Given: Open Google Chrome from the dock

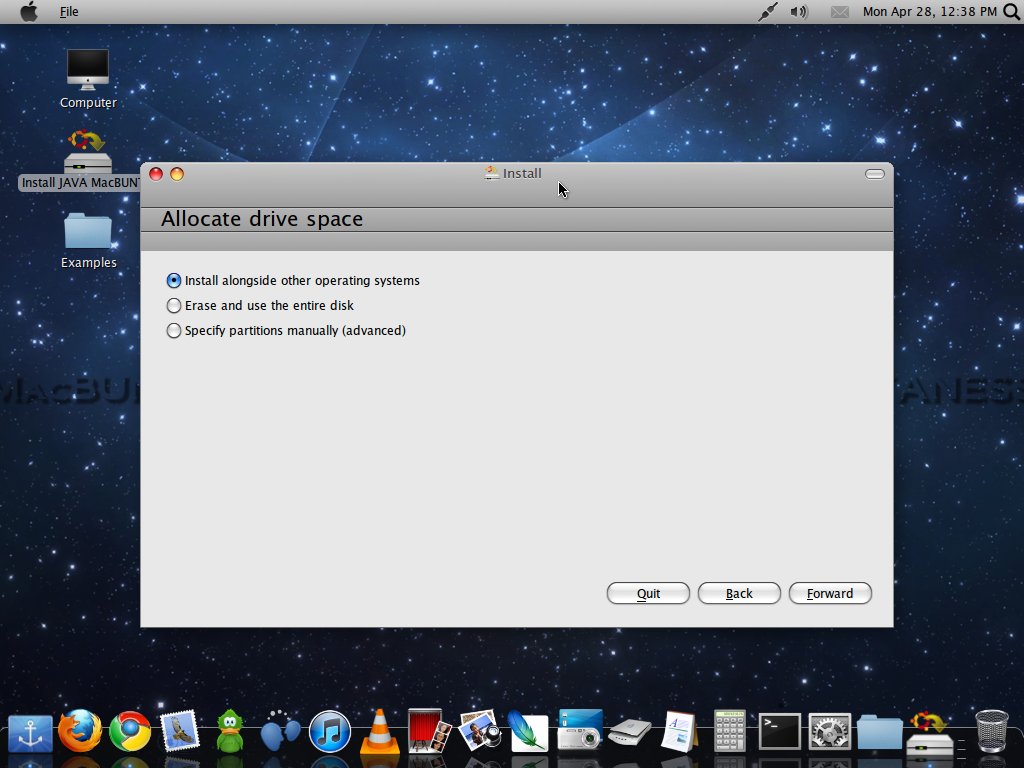Looking at the screenshot, I should click(130, 731).
